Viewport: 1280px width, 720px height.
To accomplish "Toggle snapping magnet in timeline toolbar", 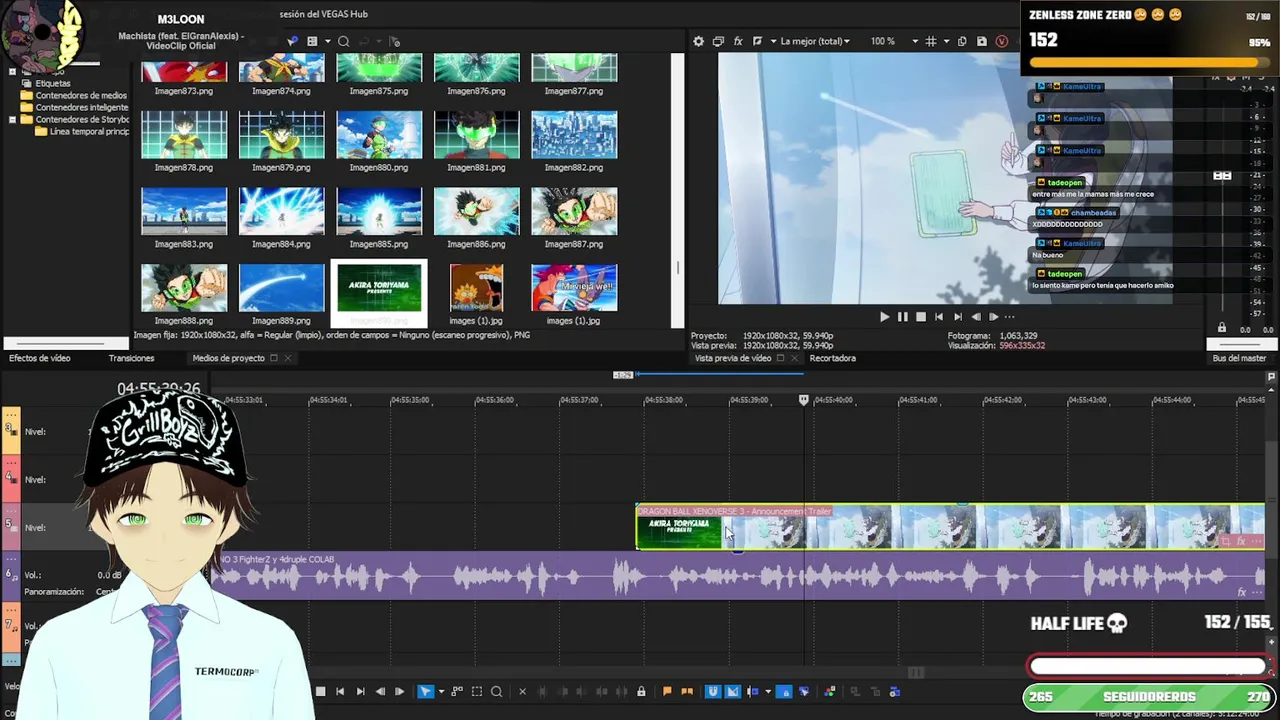I will (713, 691).
